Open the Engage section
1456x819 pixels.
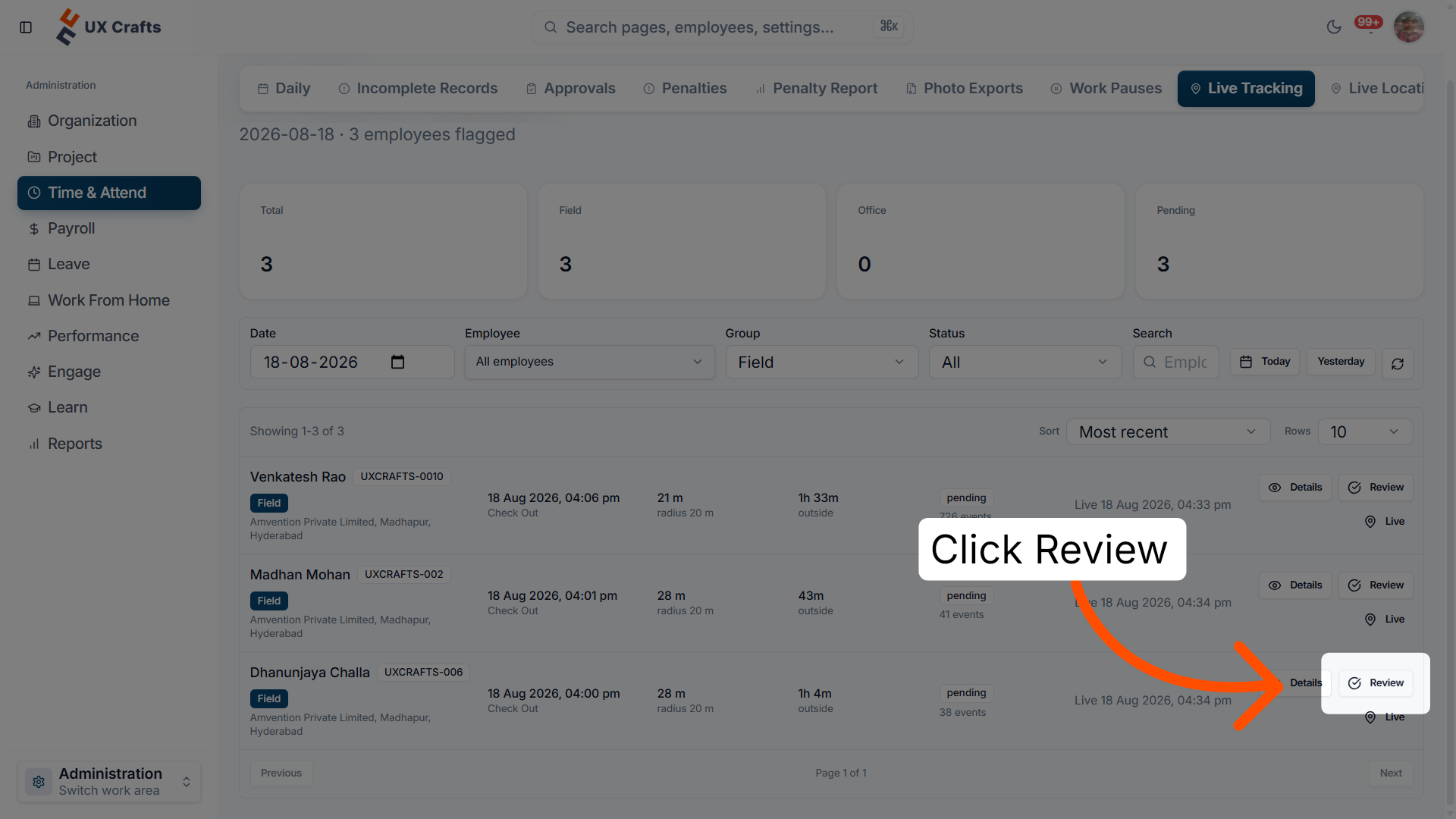click(109, 372)
